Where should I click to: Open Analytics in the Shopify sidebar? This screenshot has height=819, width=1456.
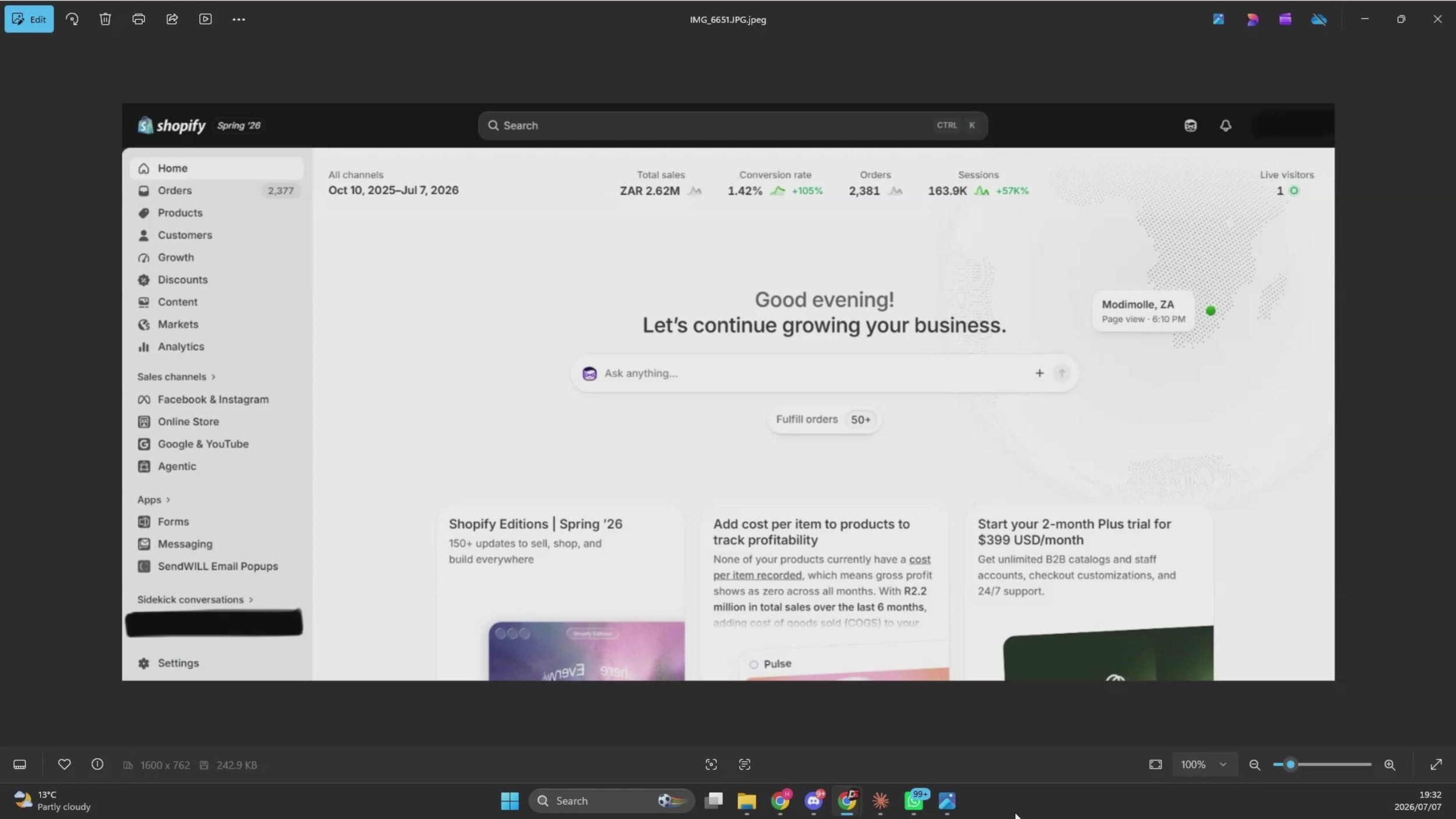tap(216, 347)
